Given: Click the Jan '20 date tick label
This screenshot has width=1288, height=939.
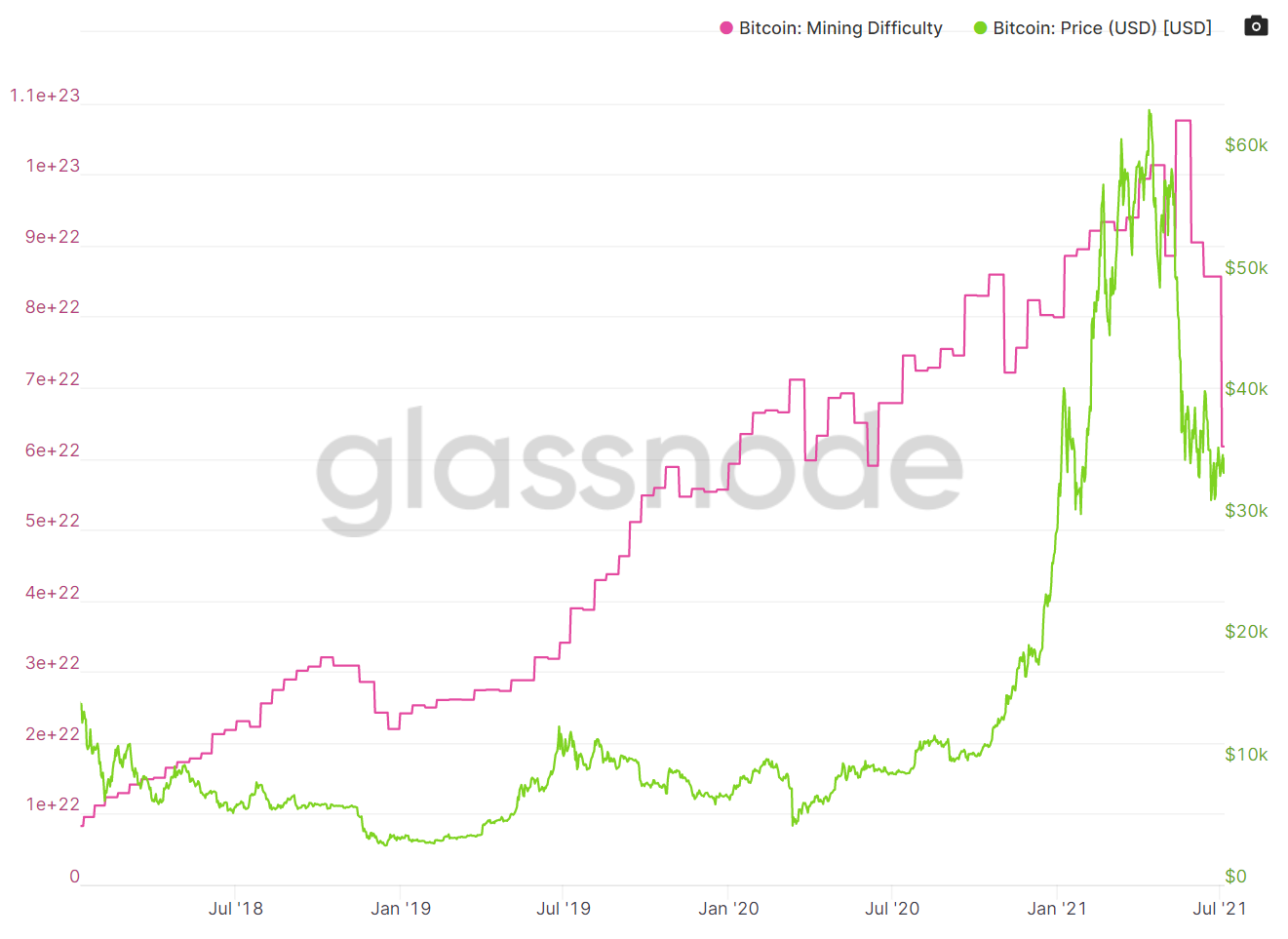Looking at the screenshot, I should [x=728, y=909].
